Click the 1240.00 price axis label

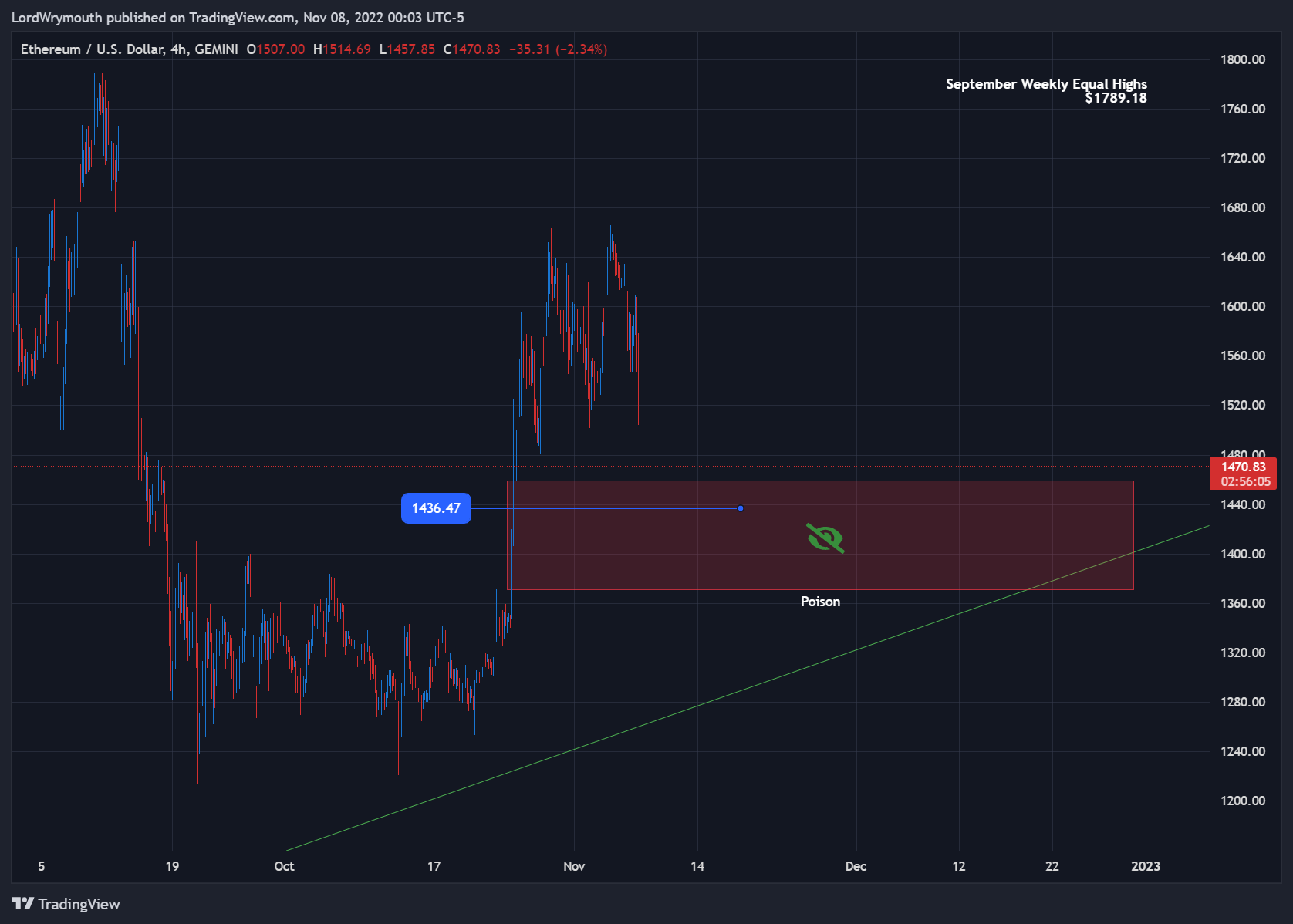(1243, 751)
